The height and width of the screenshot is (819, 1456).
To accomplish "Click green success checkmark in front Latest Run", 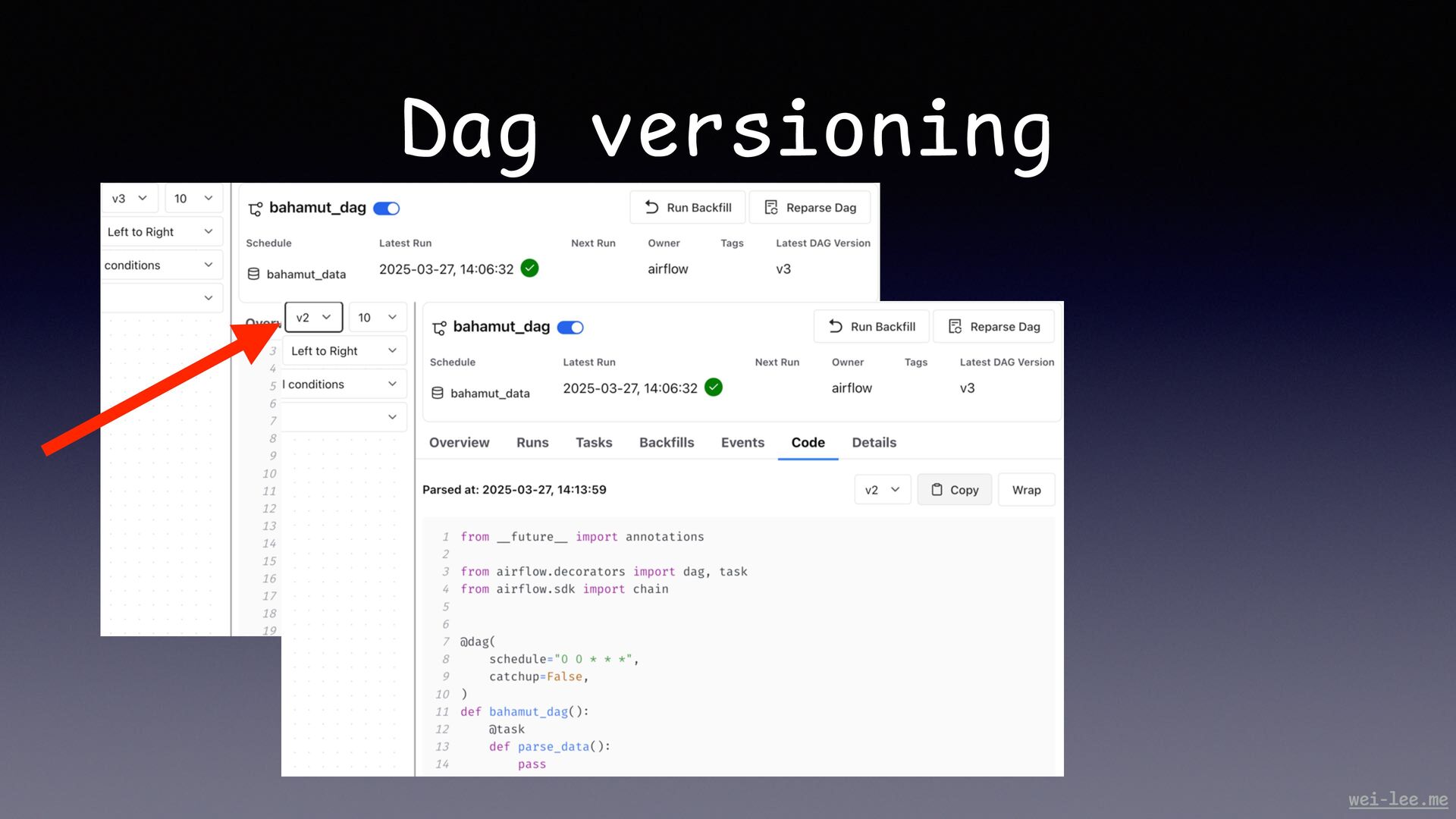I will tap(714, 388).
